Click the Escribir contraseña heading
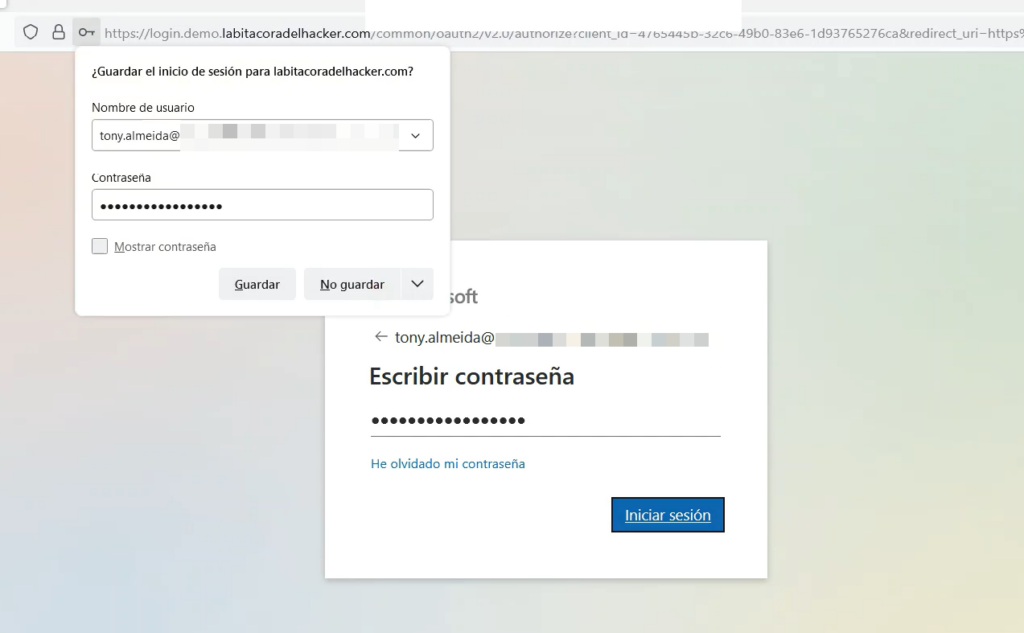Image resolution: width=1024 pixels, height=633 pixels. point(472,376)
